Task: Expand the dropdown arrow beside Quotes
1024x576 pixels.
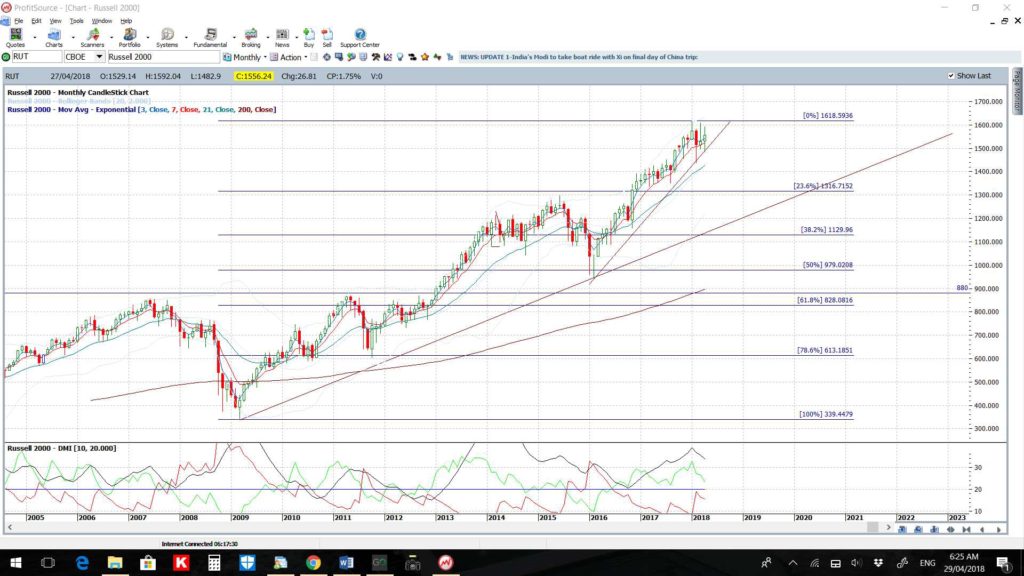Action: pyautogui.click(x=35, y=38)
